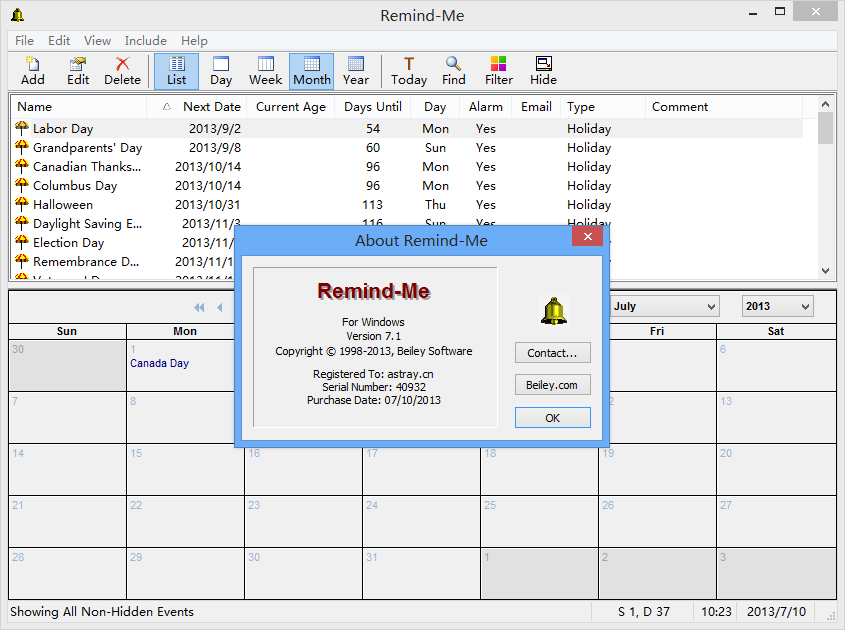Viewport: 845px width, 630px height.
Task: Open the File menu
Action: [x=24, y=41]
